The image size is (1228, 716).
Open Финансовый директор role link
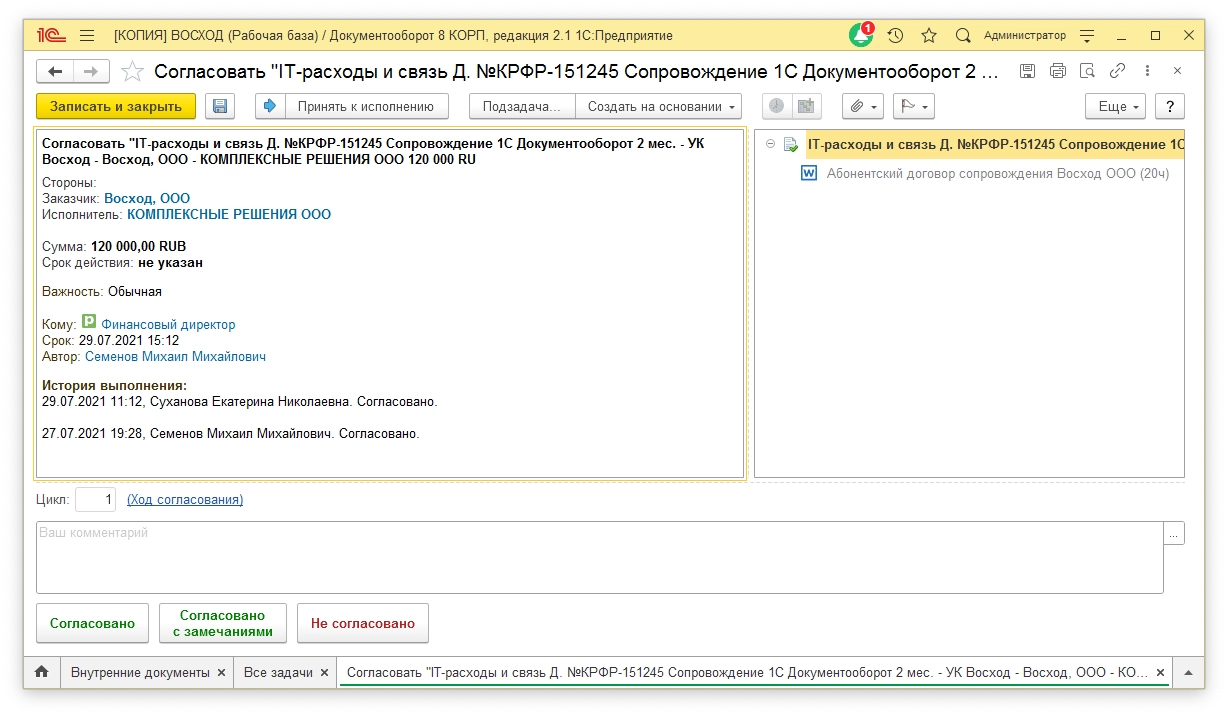tap(168, 324)
